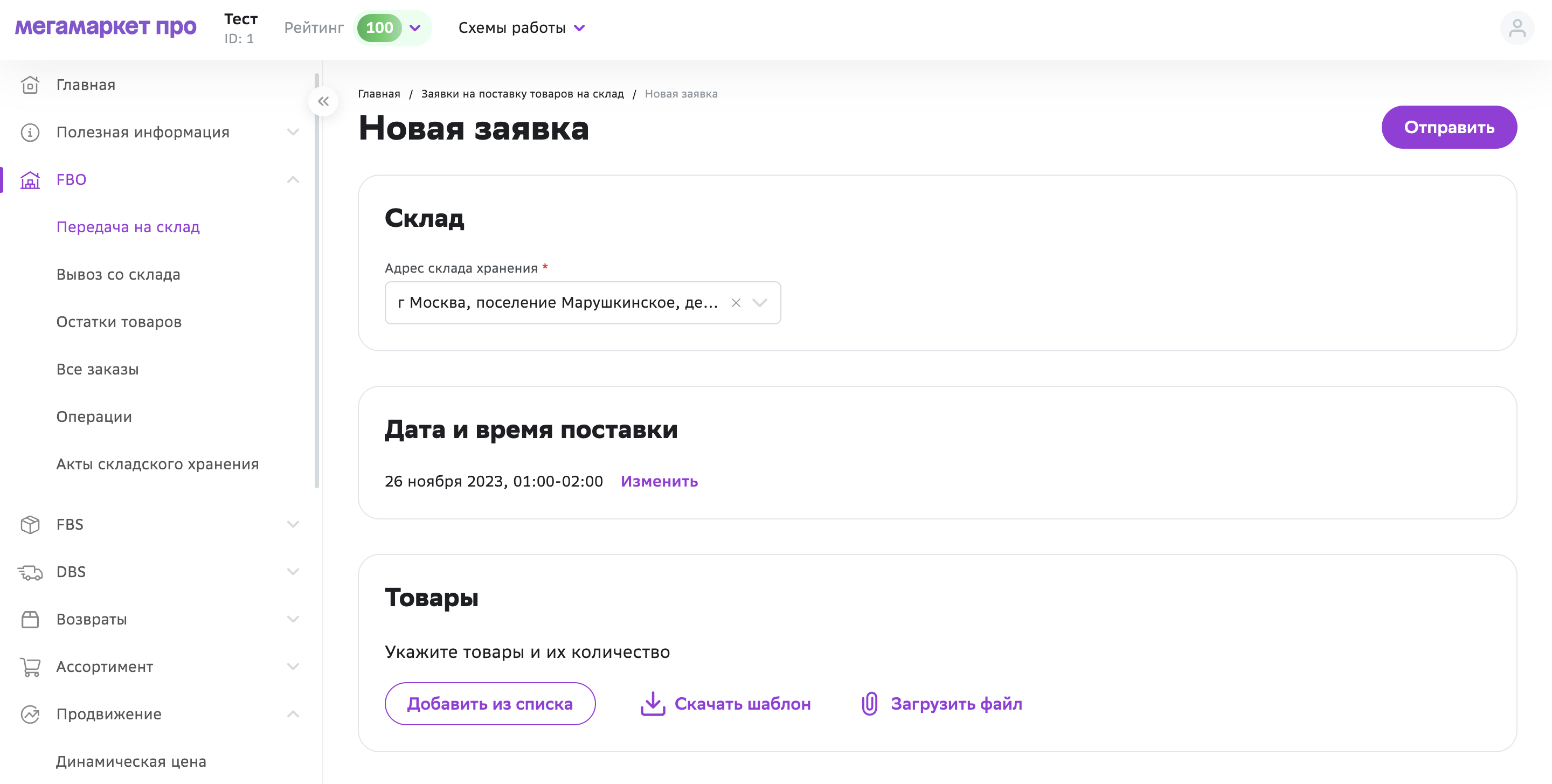Image resolution: width=1552 pixels, height=784 pixels.
Task: Open Остатки товаров menu item
Action: tap(119, 322)
